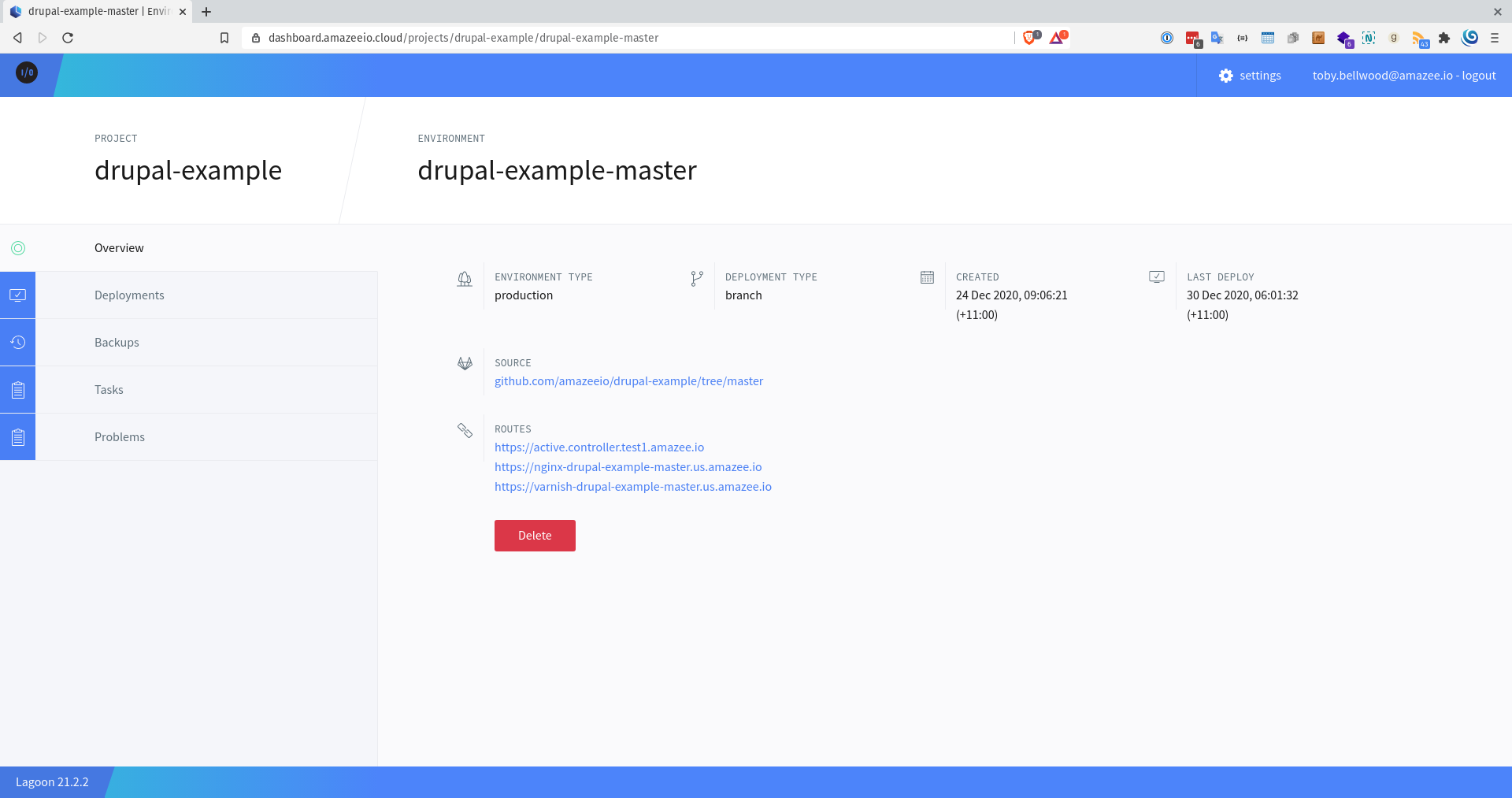
Task: Close the drupal-example-master tab
Action: (183, 12)
